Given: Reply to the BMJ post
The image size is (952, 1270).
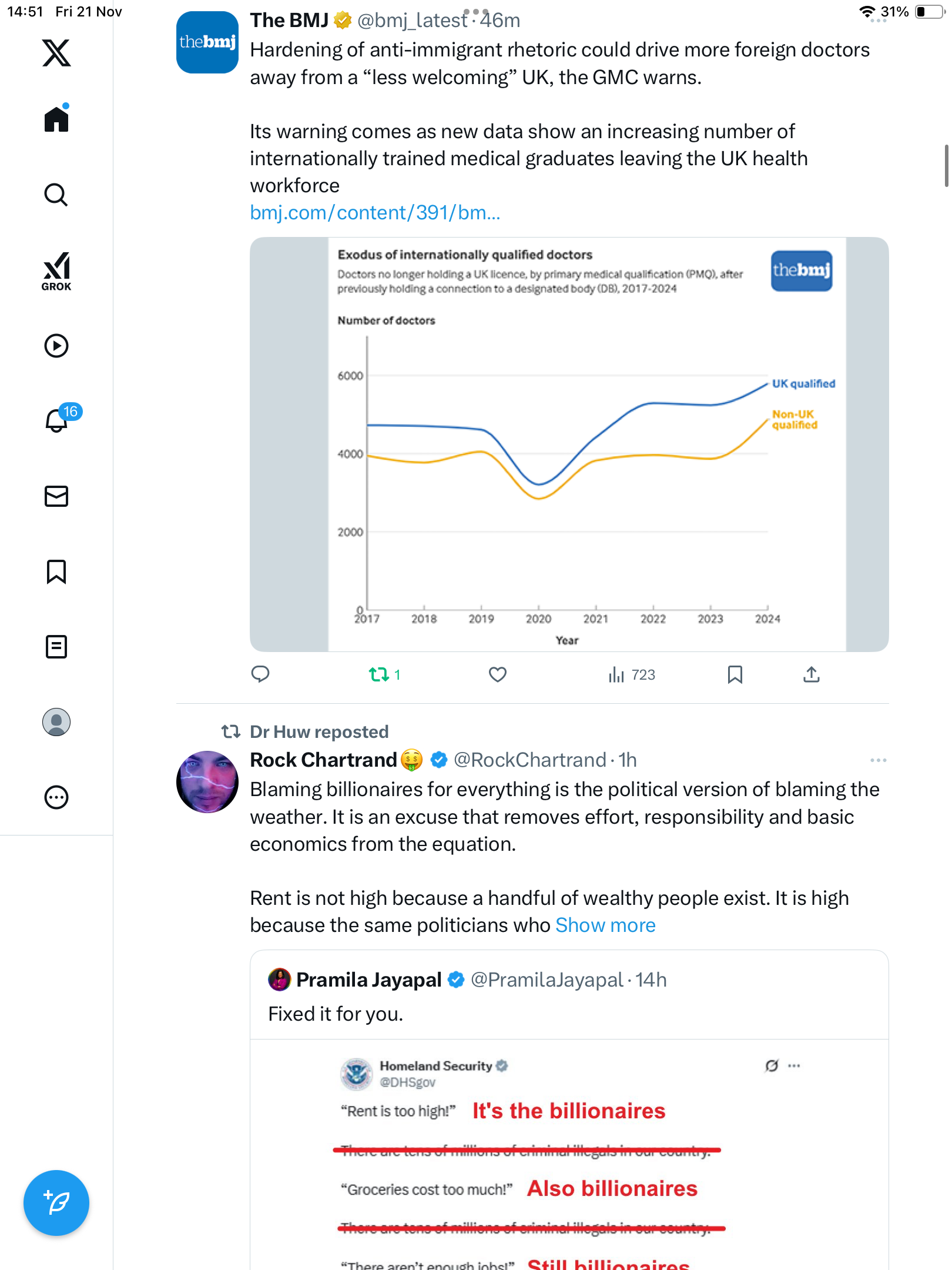Looking at the screenshot, I should click(x=260, y=674).
